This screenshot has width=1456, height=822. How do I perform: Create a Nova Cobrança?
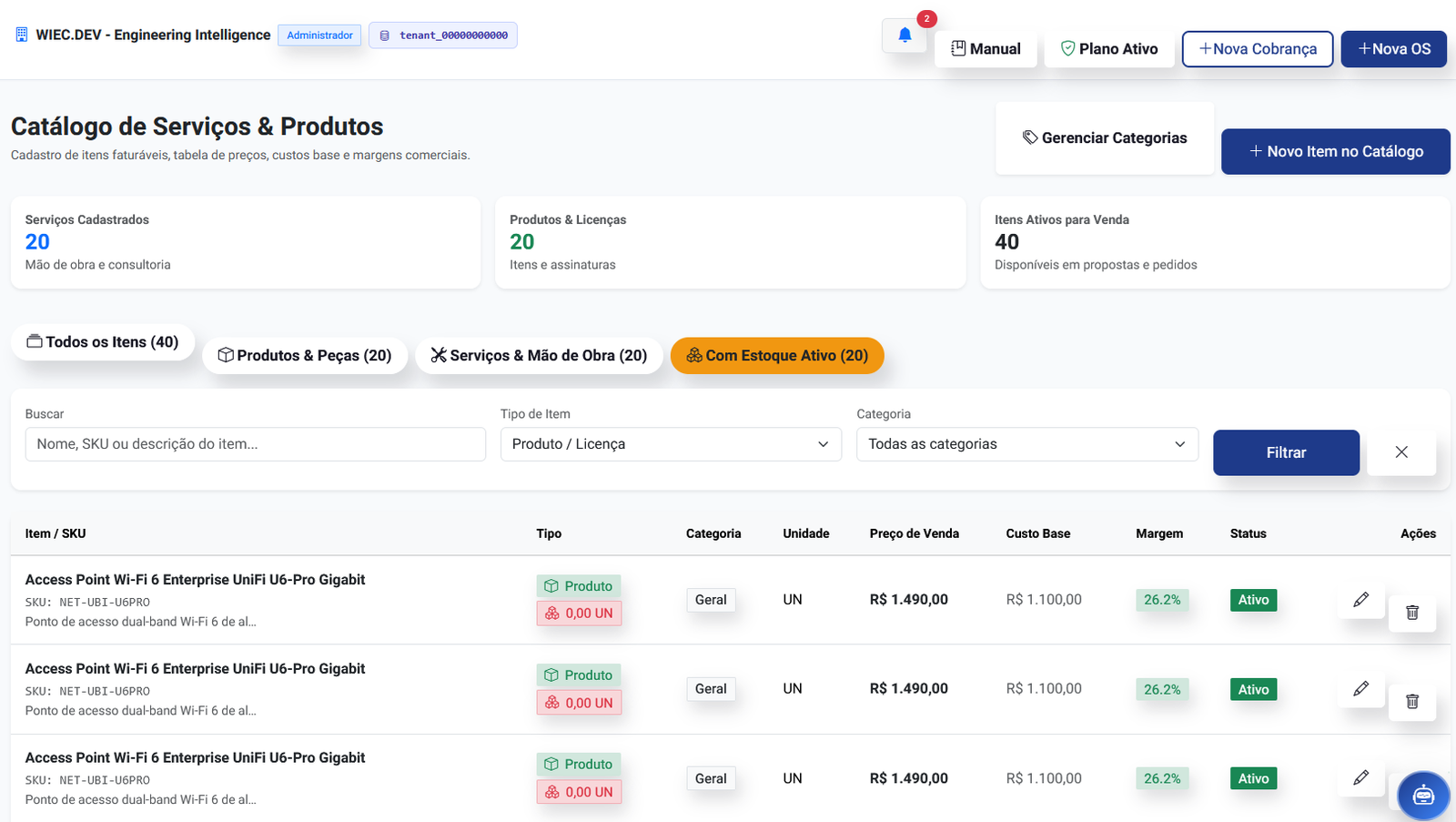(x=1258, y=49)
